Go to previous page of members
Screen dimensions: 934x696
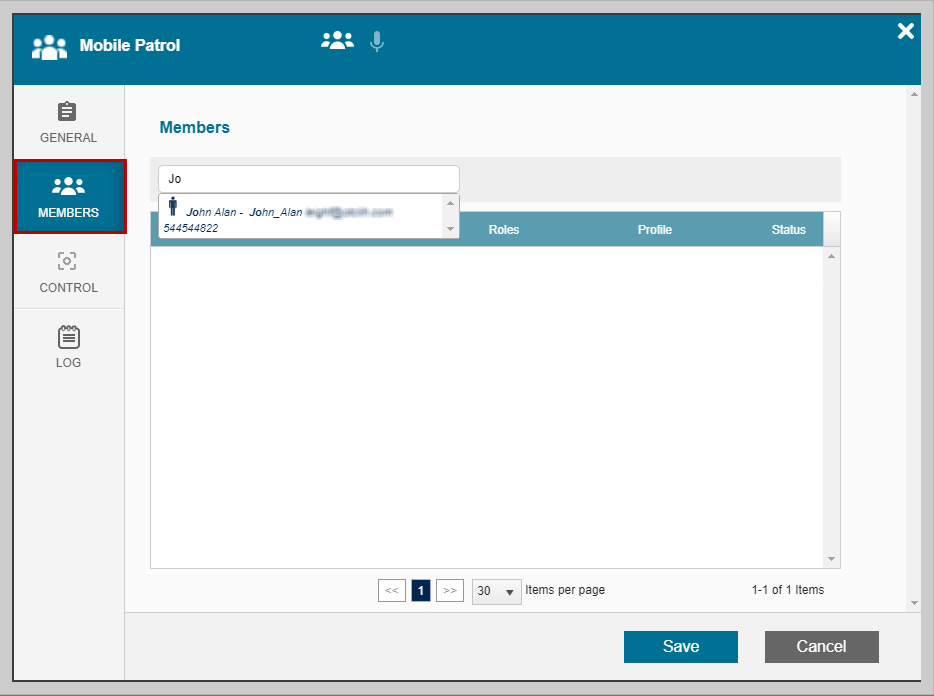(x=392, y=591)
